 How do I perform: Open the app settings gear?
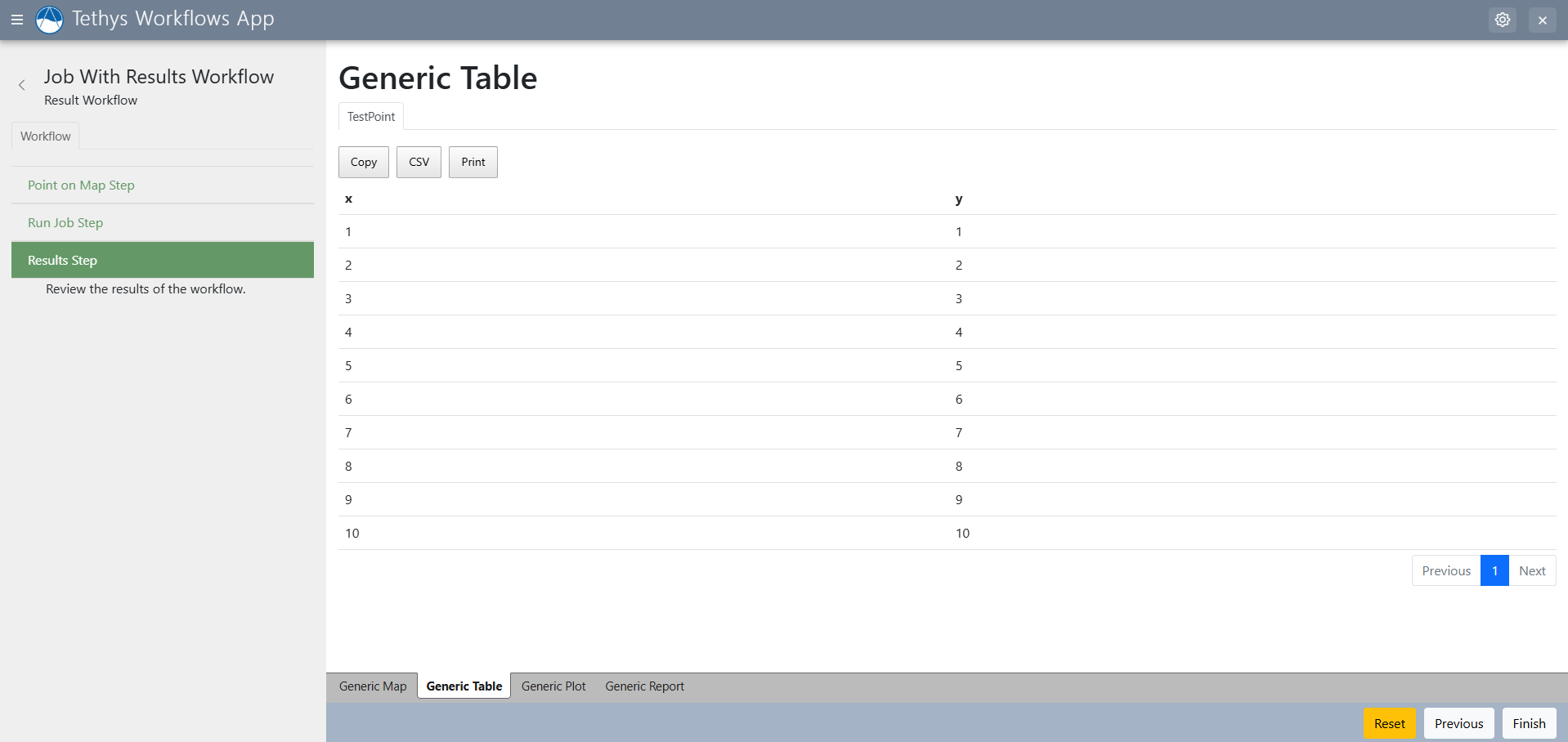(1503, 19)
